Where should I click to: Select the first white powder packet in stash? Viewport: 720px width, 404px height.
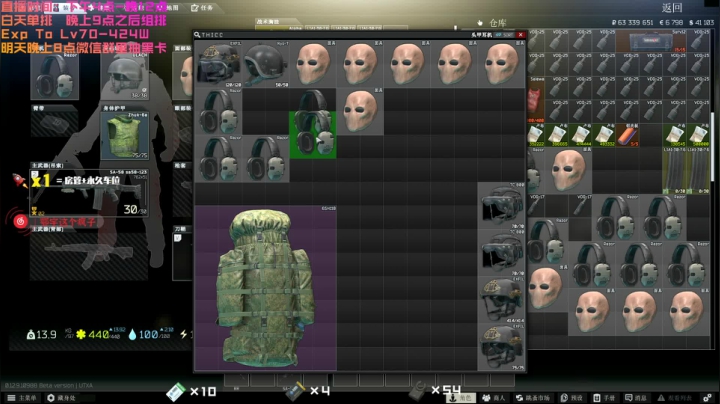536,135
